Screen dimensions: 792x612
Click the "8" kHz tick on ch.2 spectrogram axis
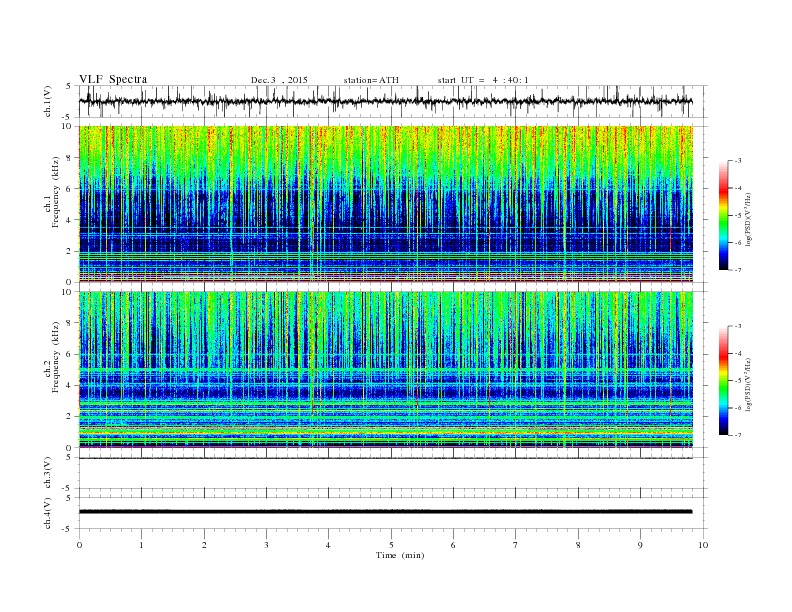[70, 323]
